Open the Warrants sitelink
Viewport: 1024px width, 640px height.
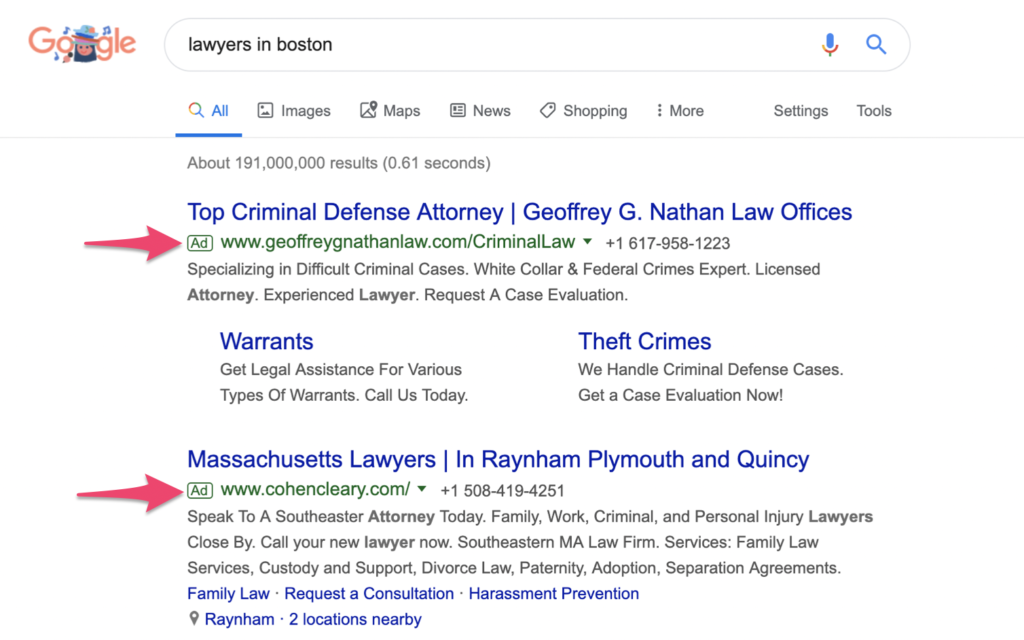click(266, 342)
